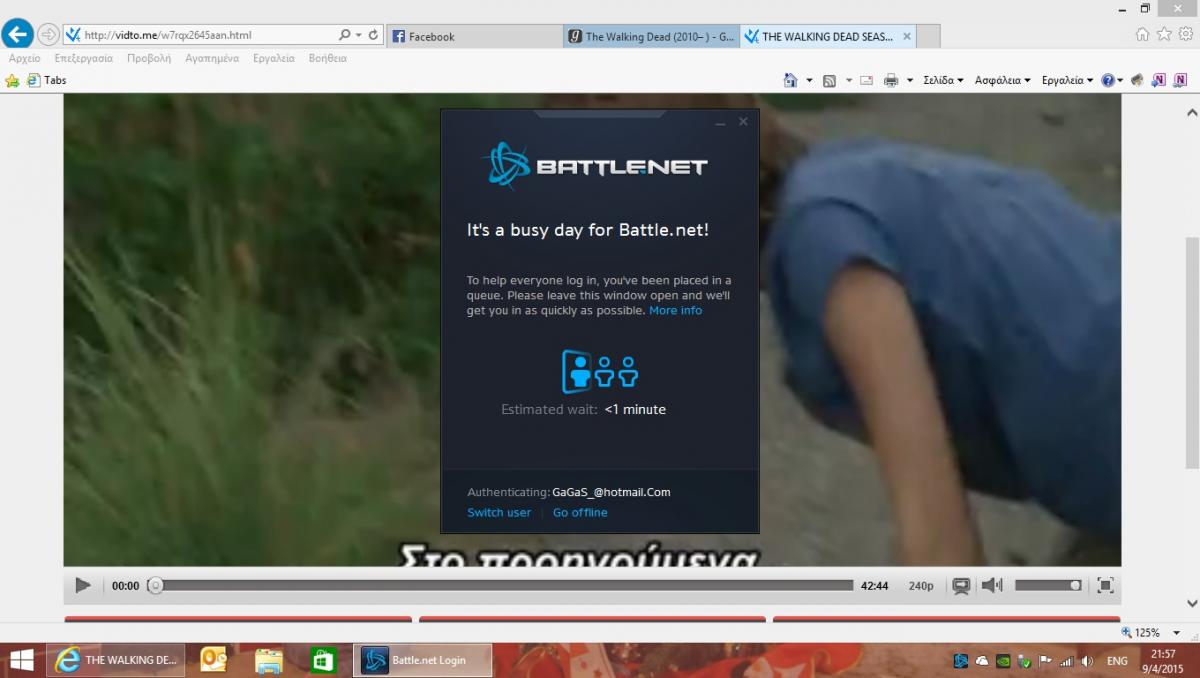Click the Switch user link
The width and height of the screenshot is (1200, 678).
click(499, 513)
